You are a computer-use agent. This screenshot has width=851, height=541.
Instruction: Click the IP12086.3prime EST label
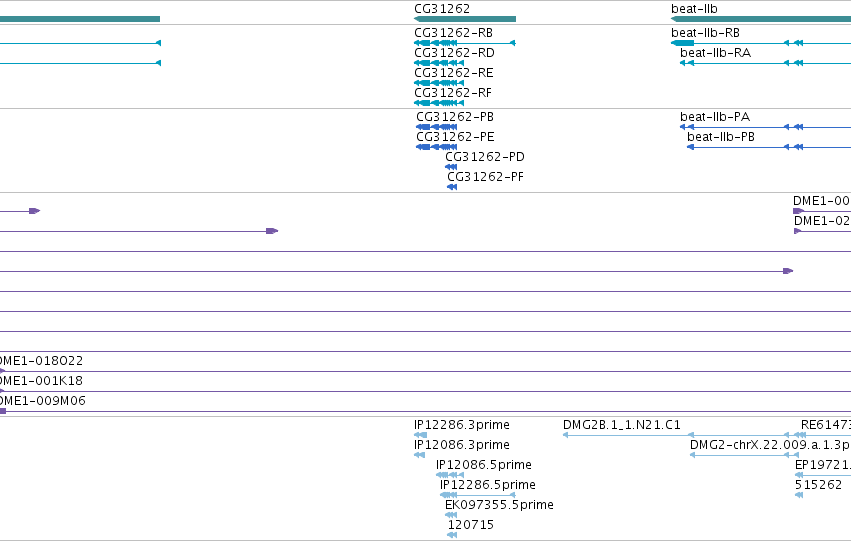click(462, 445)
